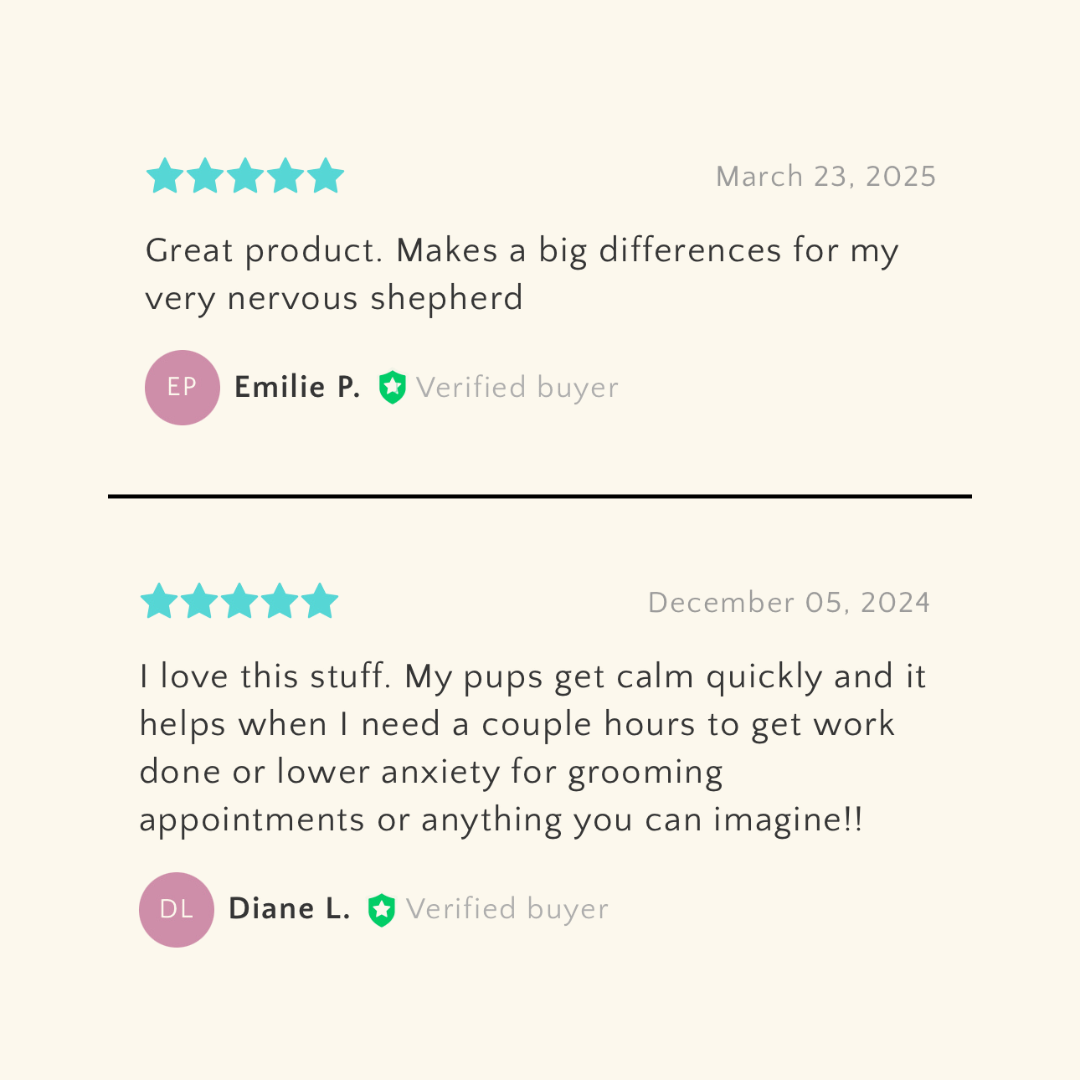Click the Verified buyer label beside Diane L.
The width and height of the screenshot is (1080, 1080).
click(507, 909)
